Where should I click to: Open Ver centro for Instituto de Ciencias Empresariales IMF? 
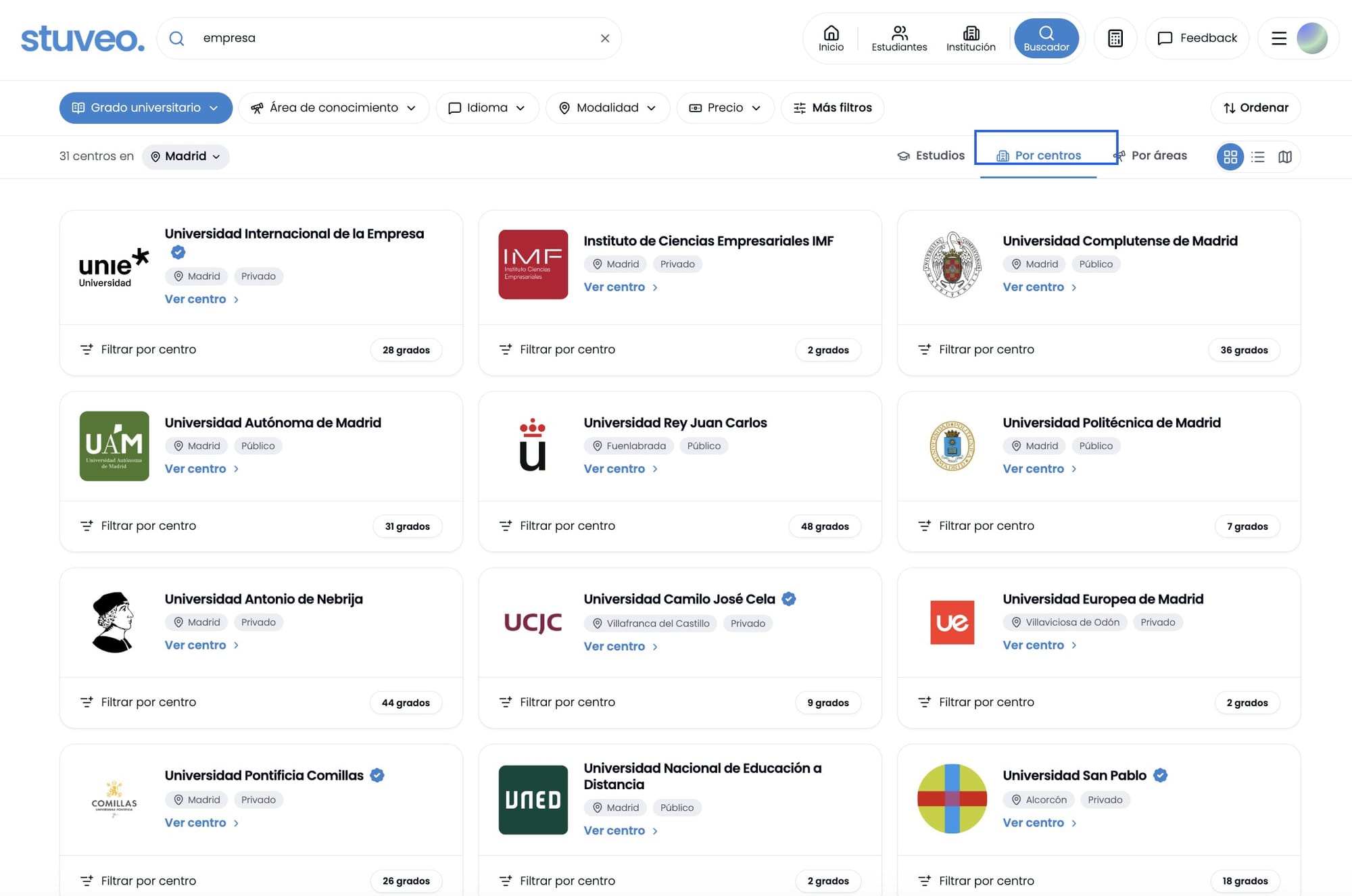coord(621,287)
